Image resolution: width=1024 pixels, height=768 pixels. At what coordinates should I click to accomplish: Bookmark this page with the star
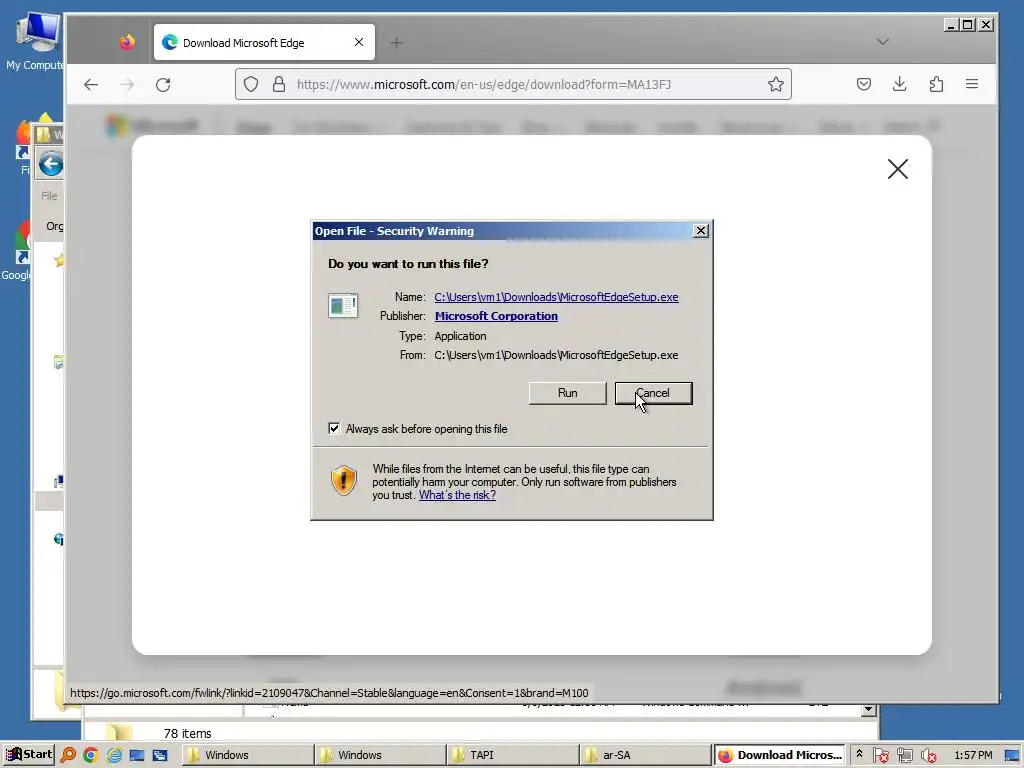pos(776,84)
